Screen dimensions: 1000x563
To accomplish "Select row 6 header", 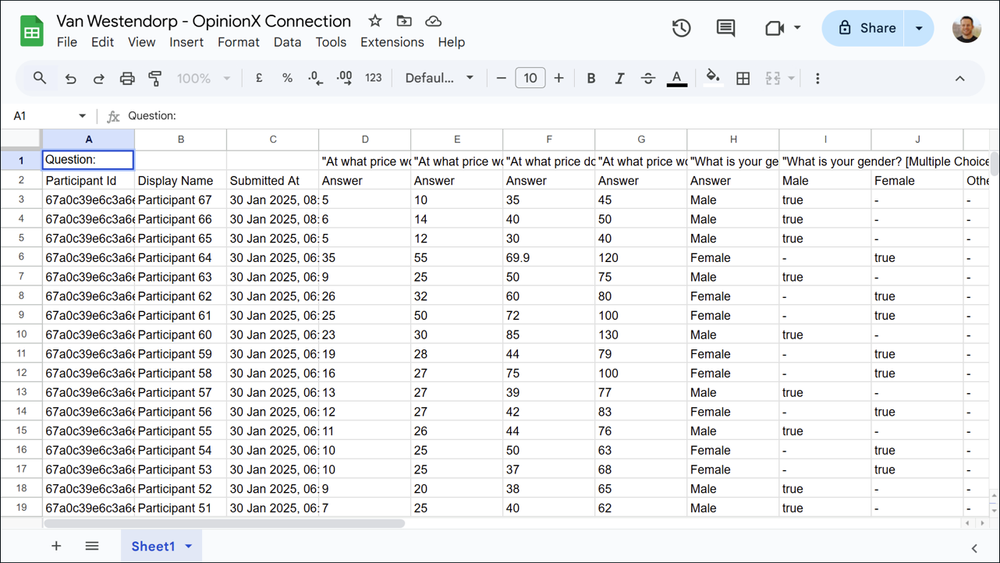I will coord(21,257).
